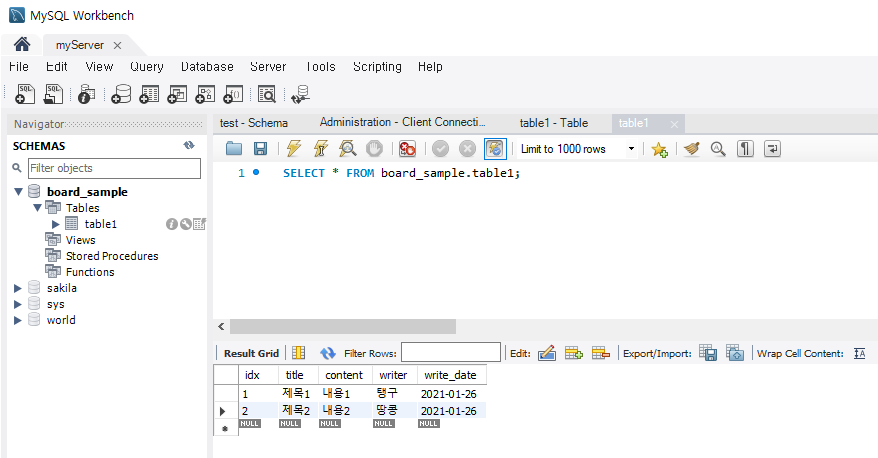Open find panel magnifier in editor

pyautogui.click(x=718, y=148)
